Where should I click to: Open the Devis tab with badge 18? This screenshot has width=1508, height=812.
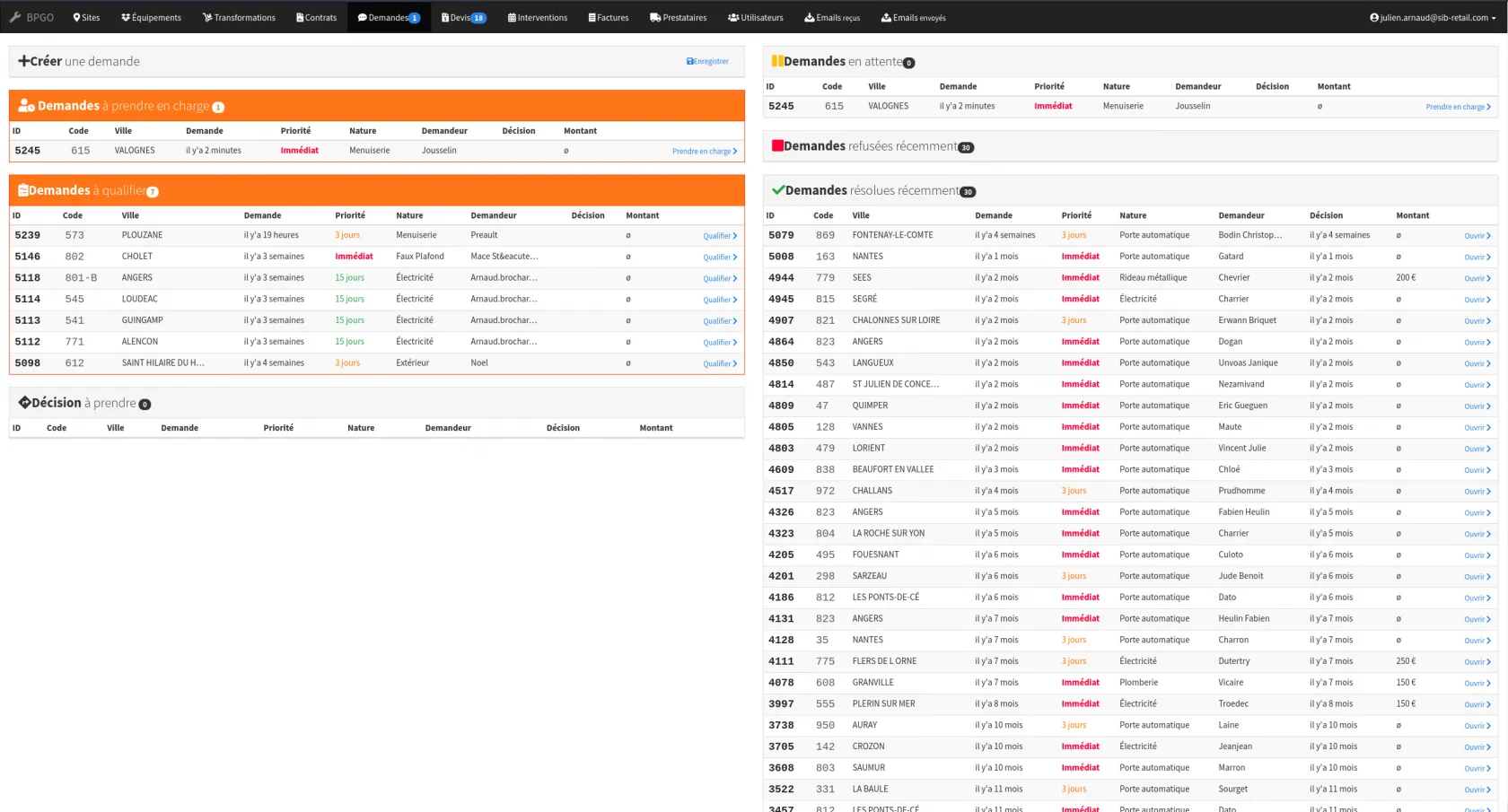click(x=463, y=17)
